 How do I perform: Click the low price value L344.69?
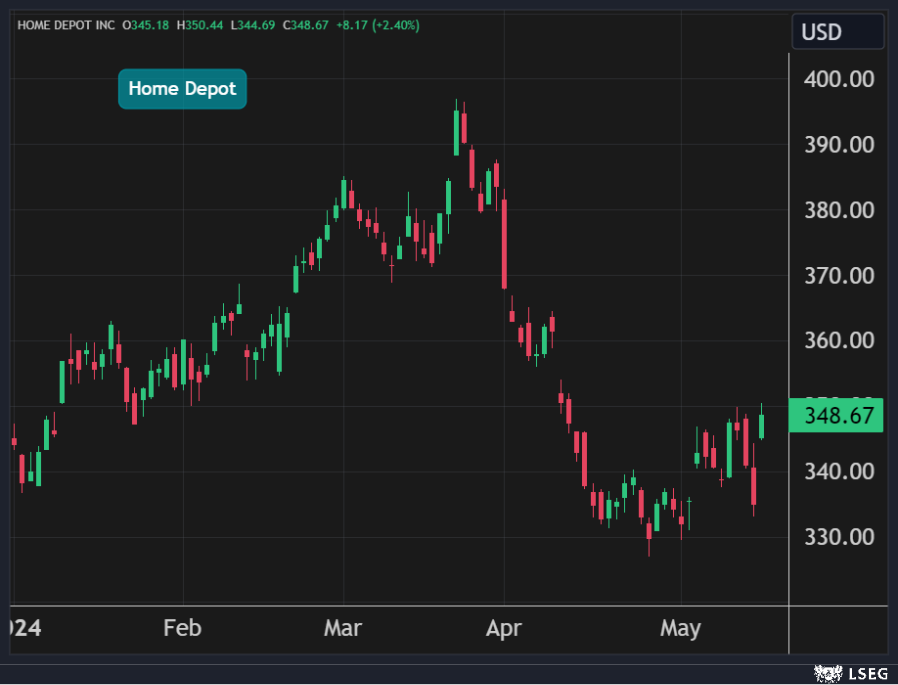point(254,24)
